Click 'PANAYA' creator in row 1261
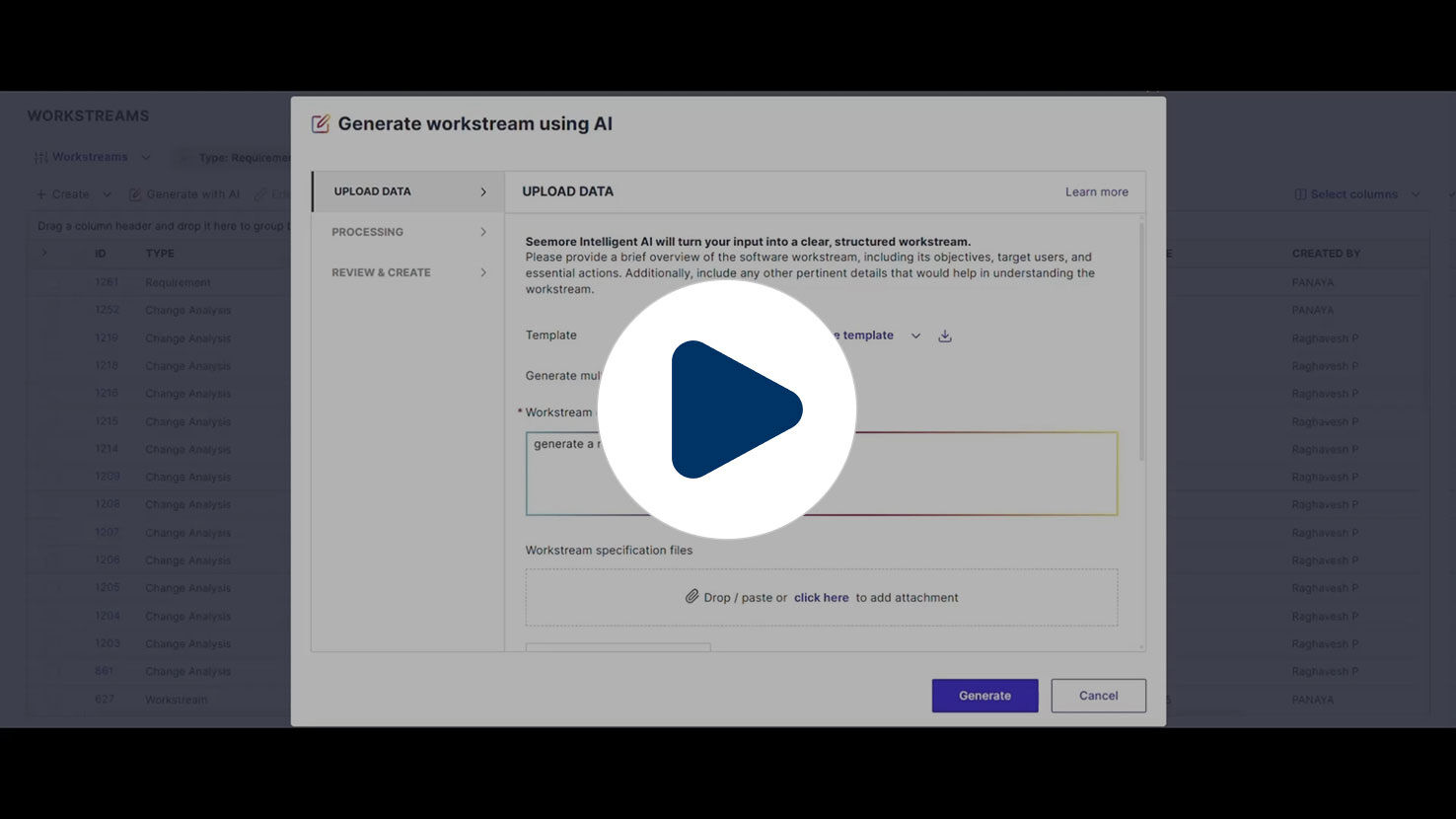 1312,282
